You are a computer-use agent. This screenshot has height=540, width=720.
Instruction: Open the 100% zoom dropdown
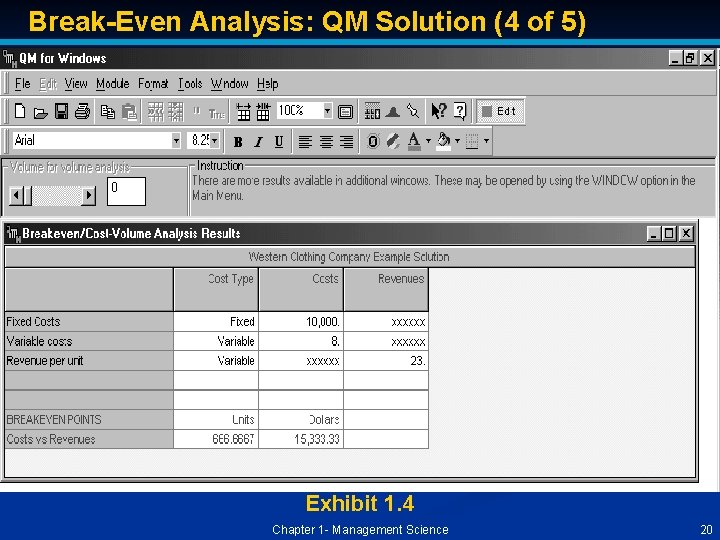327,111
